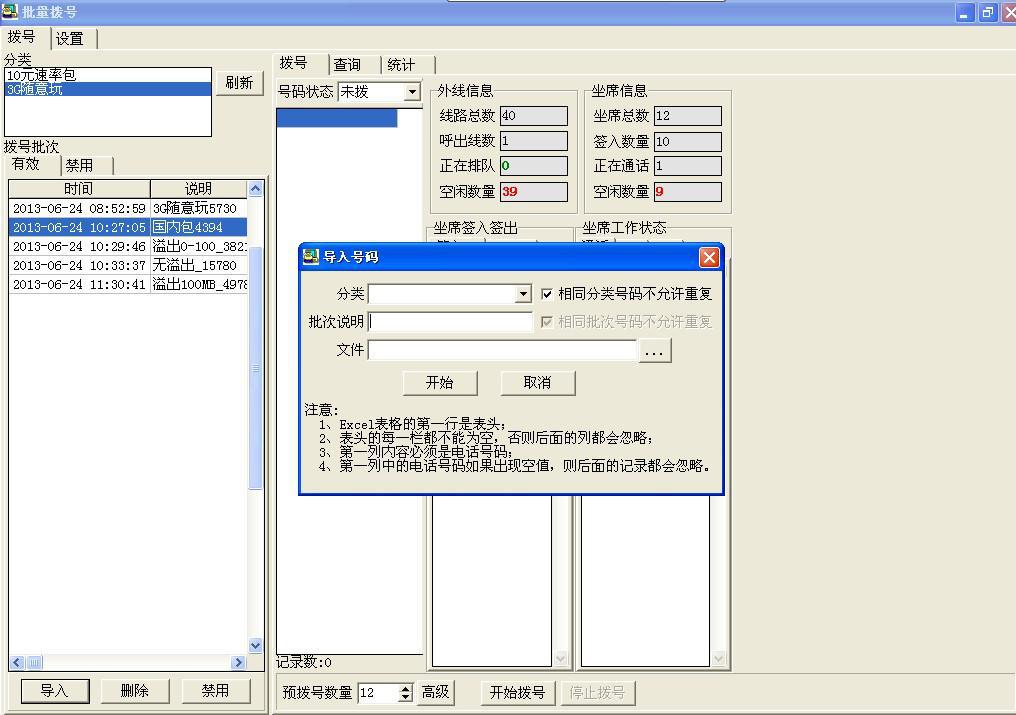Click 取消 in the import dialog
This screenshot has height=715, width=1016.
[x=538, y=382]
